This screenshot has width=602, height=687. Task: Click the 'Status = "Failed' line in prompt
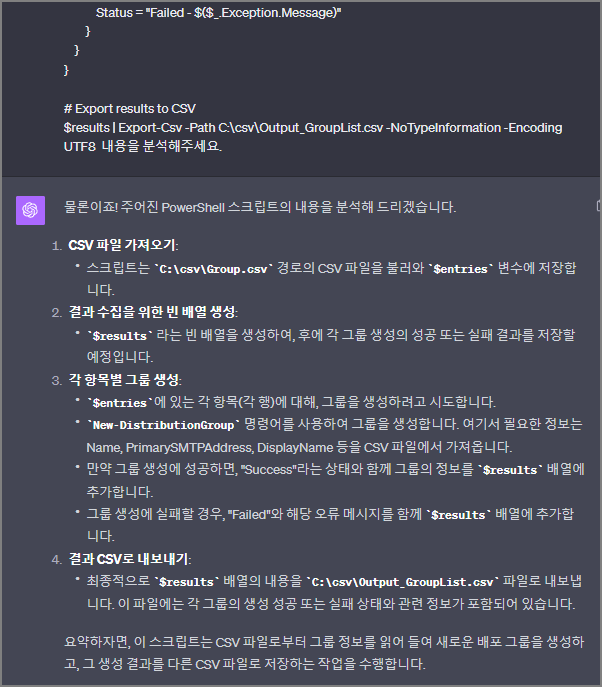[218, 13]
